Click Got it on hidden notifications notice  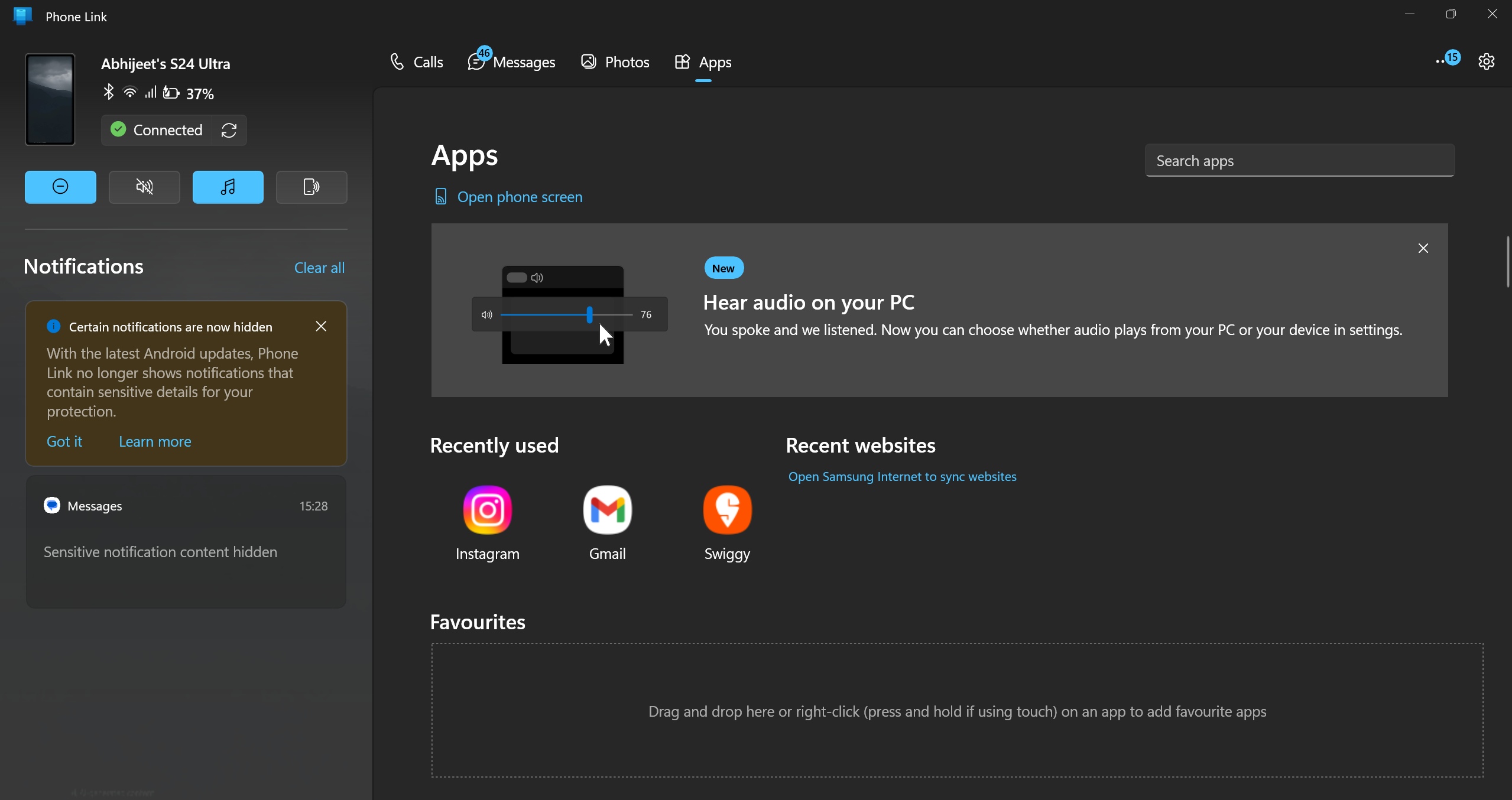(x=64, y=441)
